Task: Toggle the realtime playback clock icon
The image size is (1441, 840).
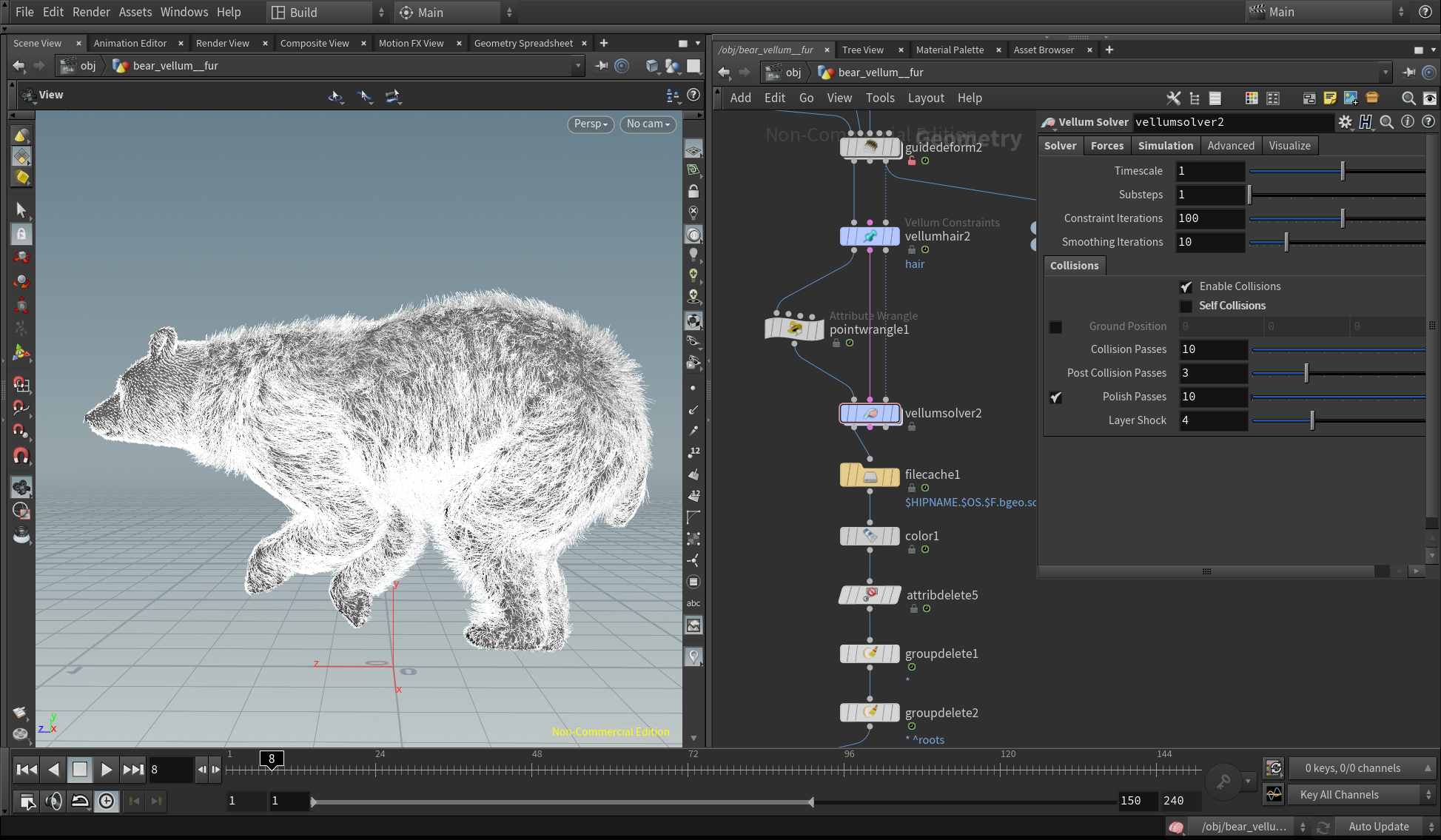Action: point(107,801)
